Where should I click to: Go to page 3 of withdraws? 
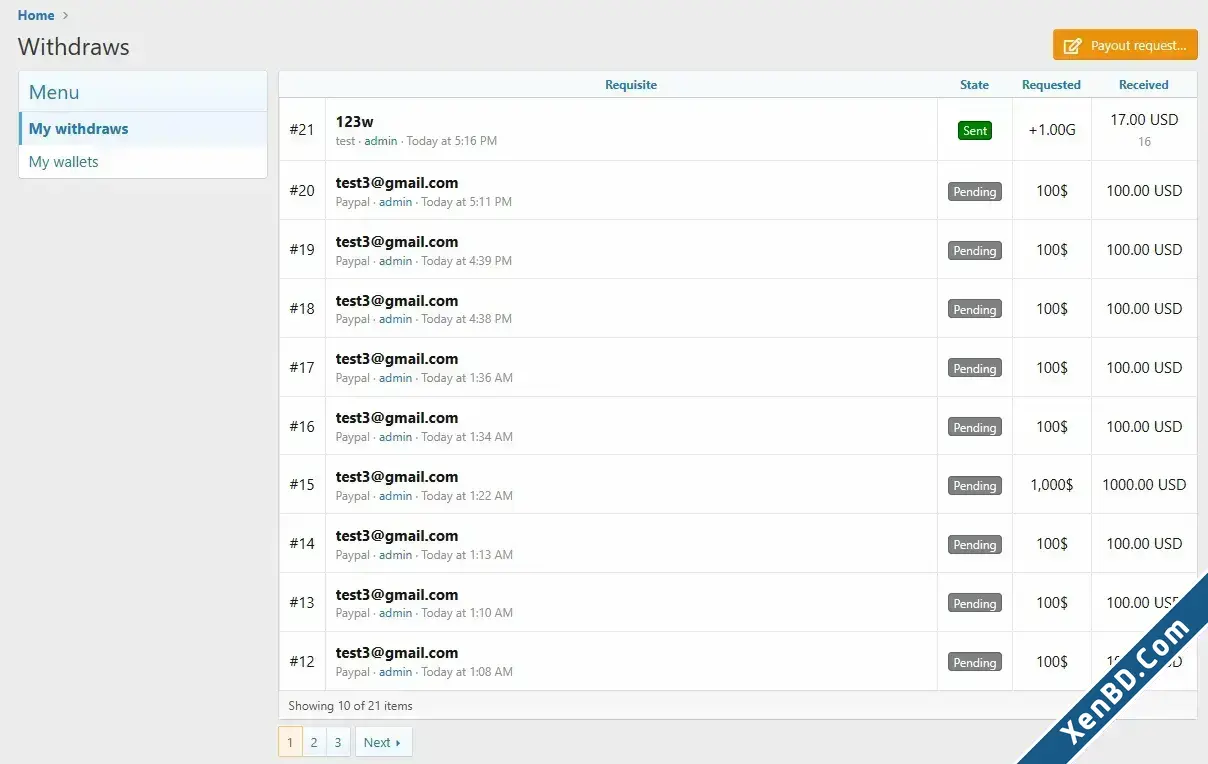click(338, 742)
